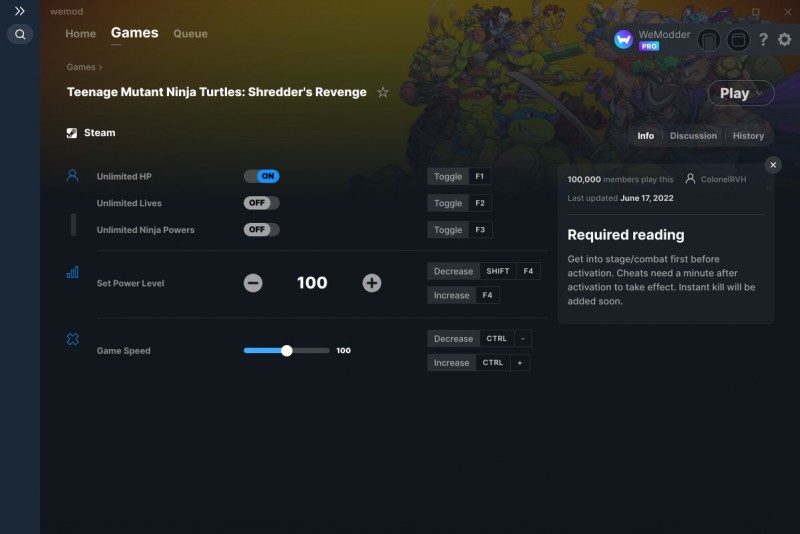This screenshot has width=800, height=534.
Task: Open the help question mark icon
Action: [x=763, y=39]
